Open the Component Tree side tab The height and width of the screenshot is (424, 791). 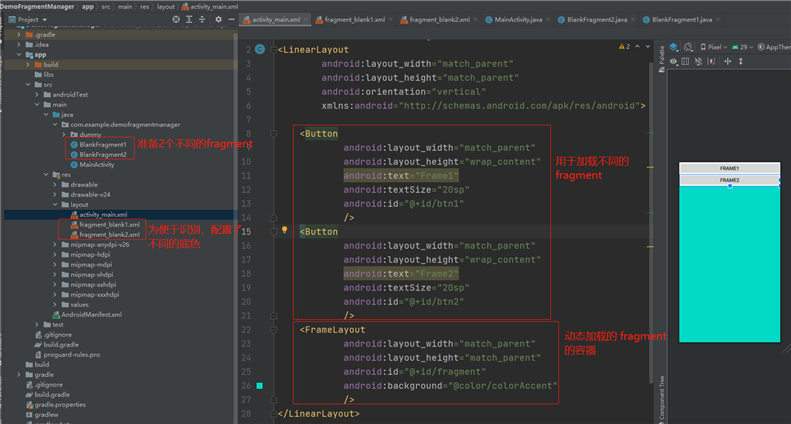pyautogui.click(x=661, y=399)
